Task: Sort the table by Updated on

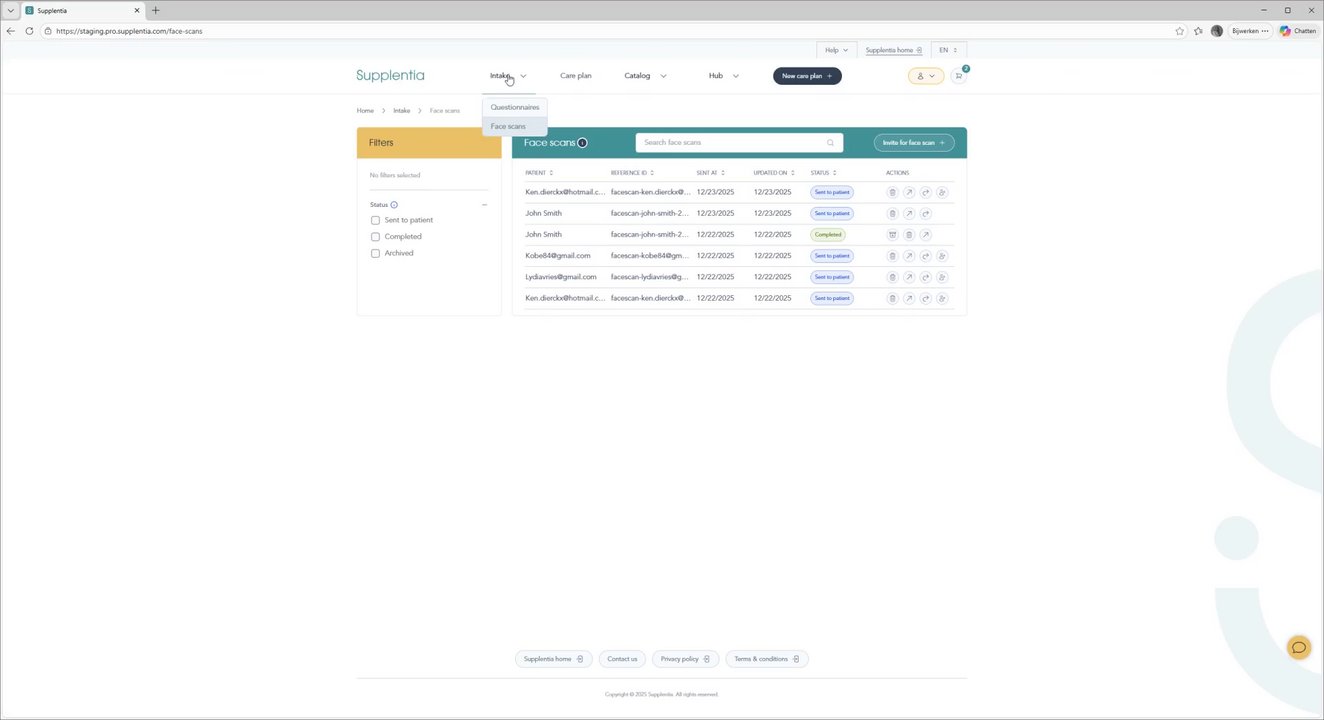Action: [774, 173]
